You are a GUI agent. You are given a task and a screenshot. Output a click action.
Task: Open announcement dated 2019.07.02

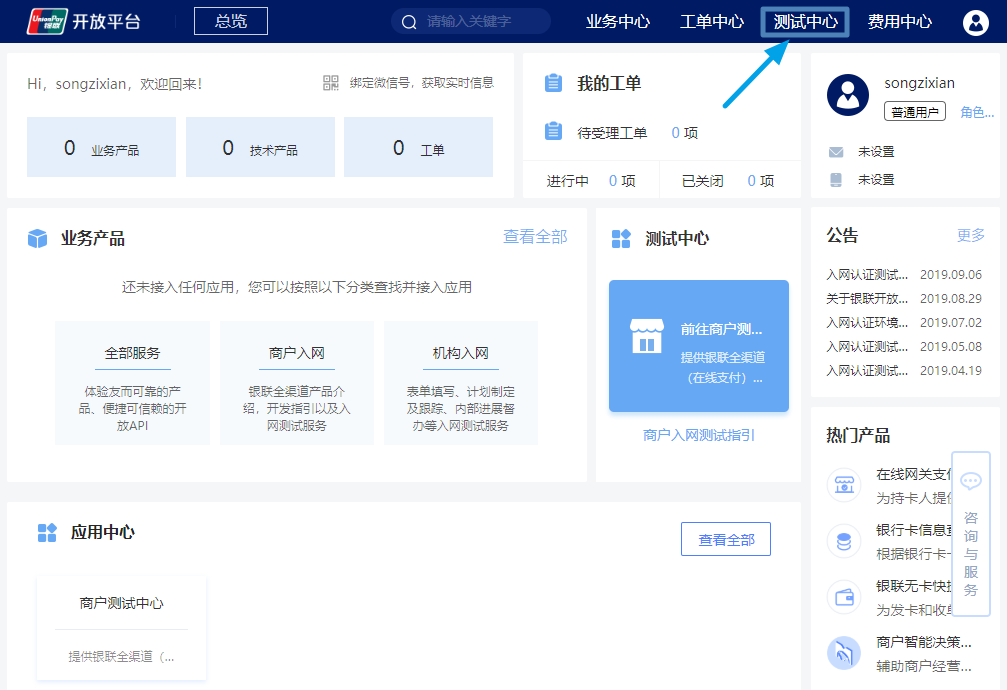click(904, 323)
